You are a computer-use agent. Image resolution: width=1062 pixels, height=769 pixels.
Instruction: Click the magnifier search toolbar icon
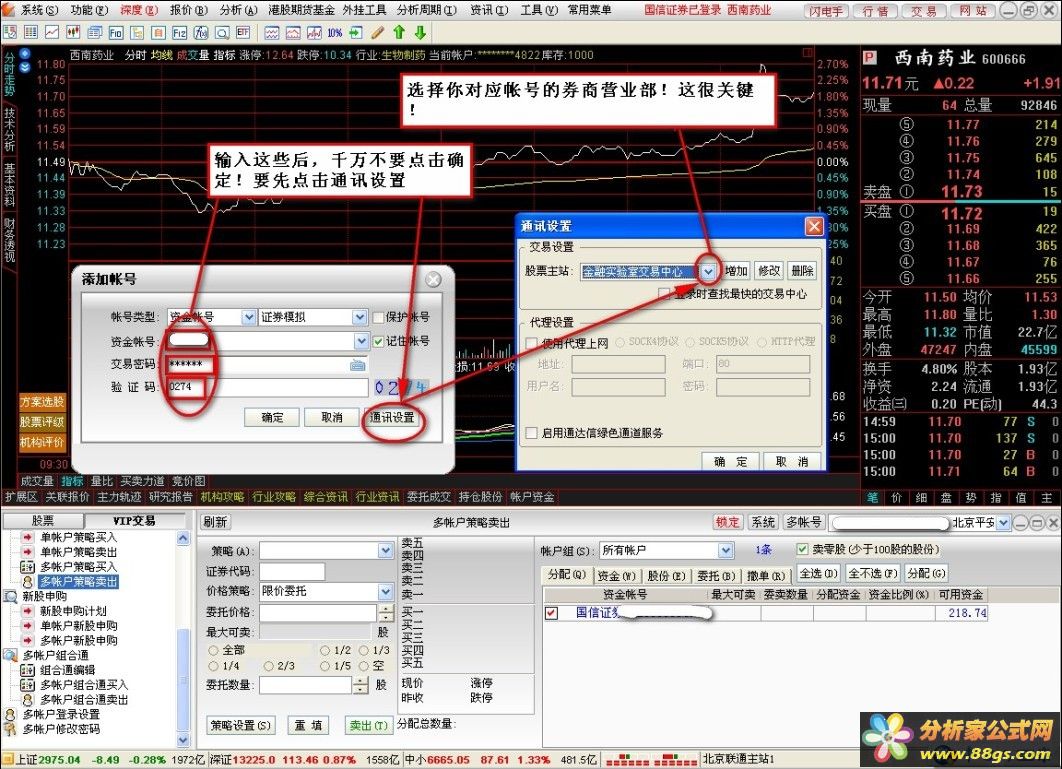(221, 32)
